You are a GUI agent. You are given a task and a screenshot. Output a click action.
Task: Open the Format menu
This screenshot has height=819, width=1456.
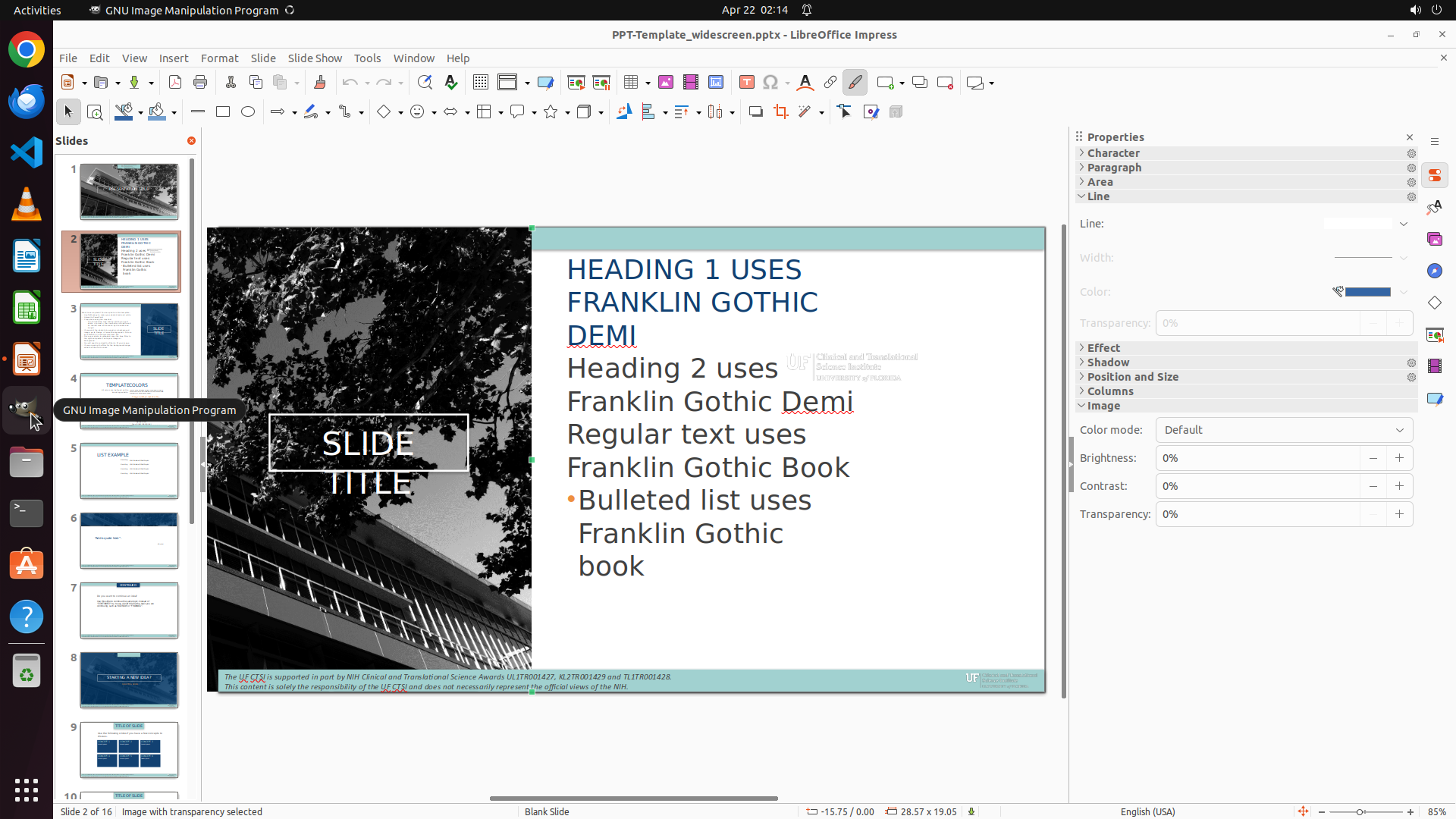click(219, 58)
